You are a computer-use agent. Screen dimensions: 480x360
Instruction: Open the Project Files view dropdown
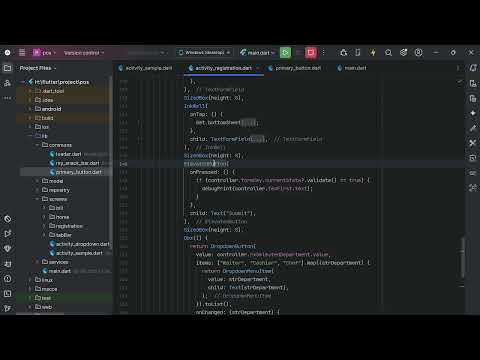point(38,68)
